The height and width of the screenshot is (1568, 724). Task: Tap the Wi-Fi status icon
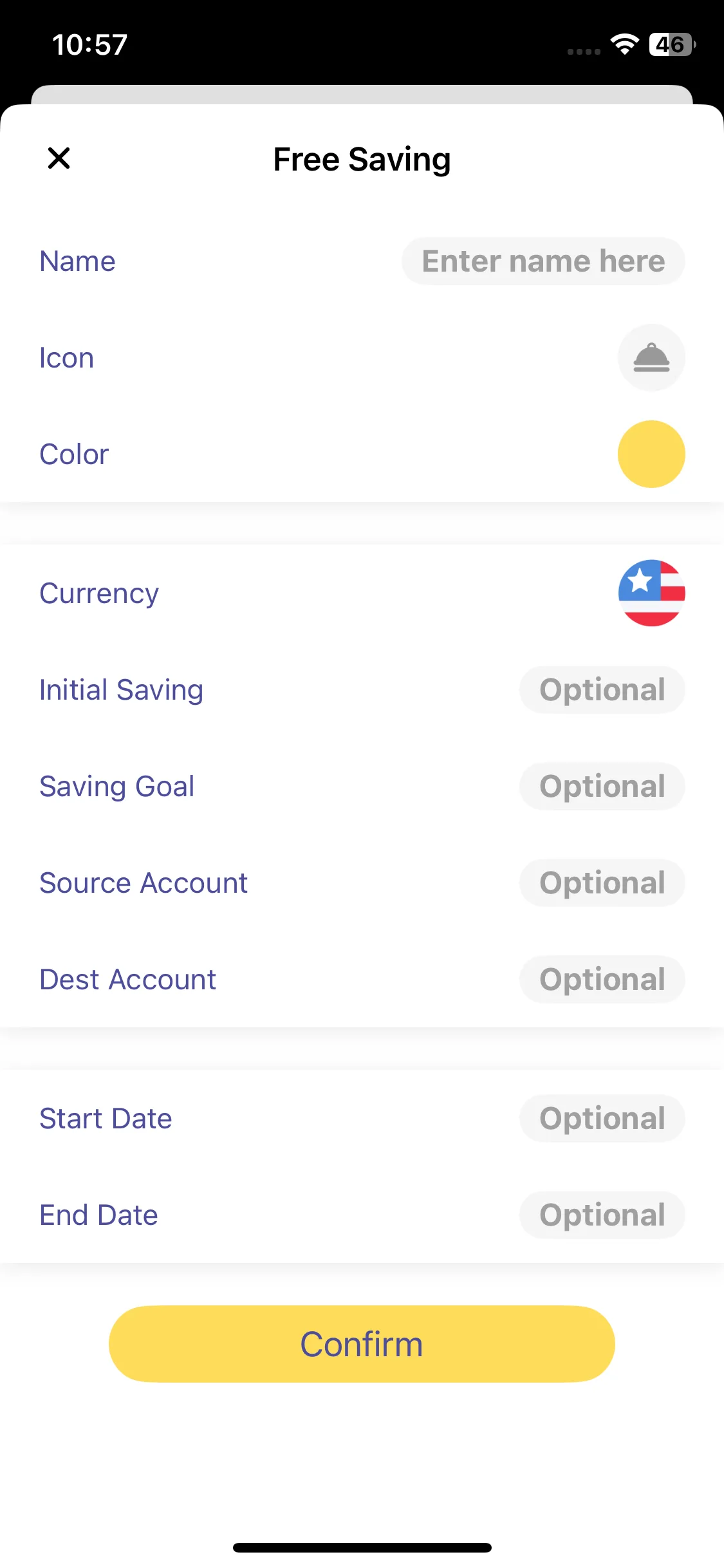(x=624, y=44)
